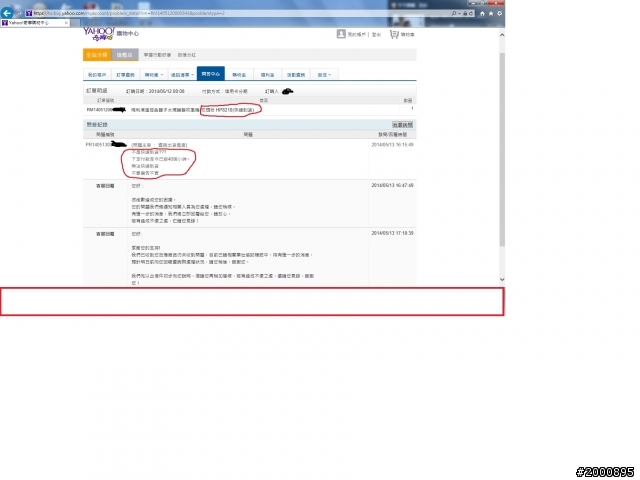Click the order number starting RM1405120
This screenshot has height=480, width=640.
106,110
